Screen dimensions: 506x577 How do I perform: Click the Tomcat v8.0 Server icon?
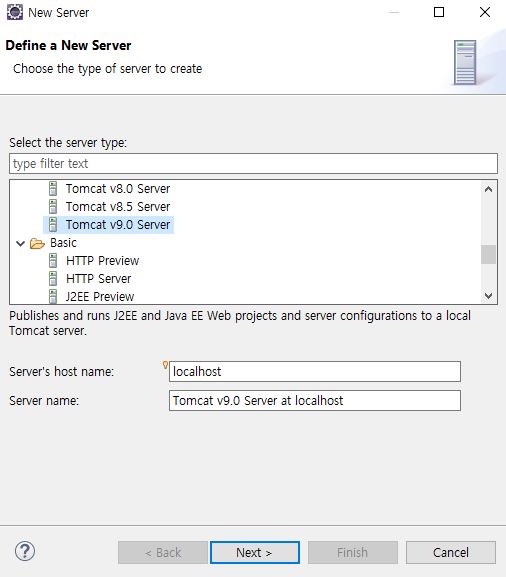click(53, 189)
